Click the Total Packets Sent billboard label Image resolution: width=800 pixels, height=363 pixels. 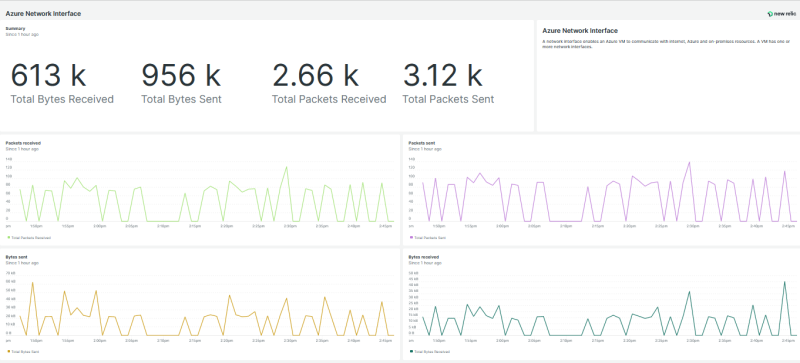[x=448, y=100]
